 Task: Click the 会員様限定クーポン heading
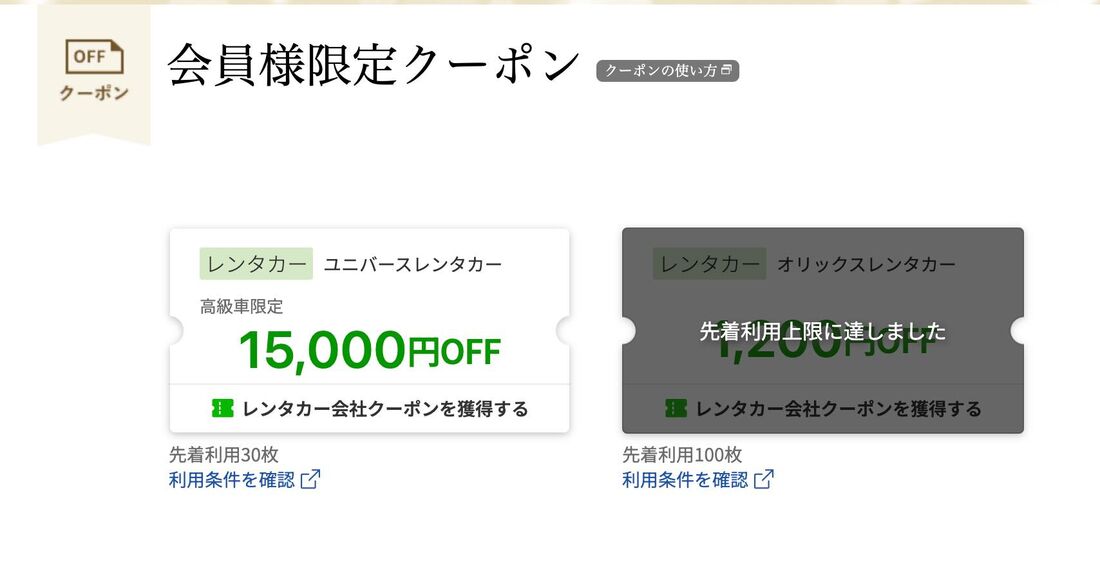pyautogui.click(x=374, y=65)
